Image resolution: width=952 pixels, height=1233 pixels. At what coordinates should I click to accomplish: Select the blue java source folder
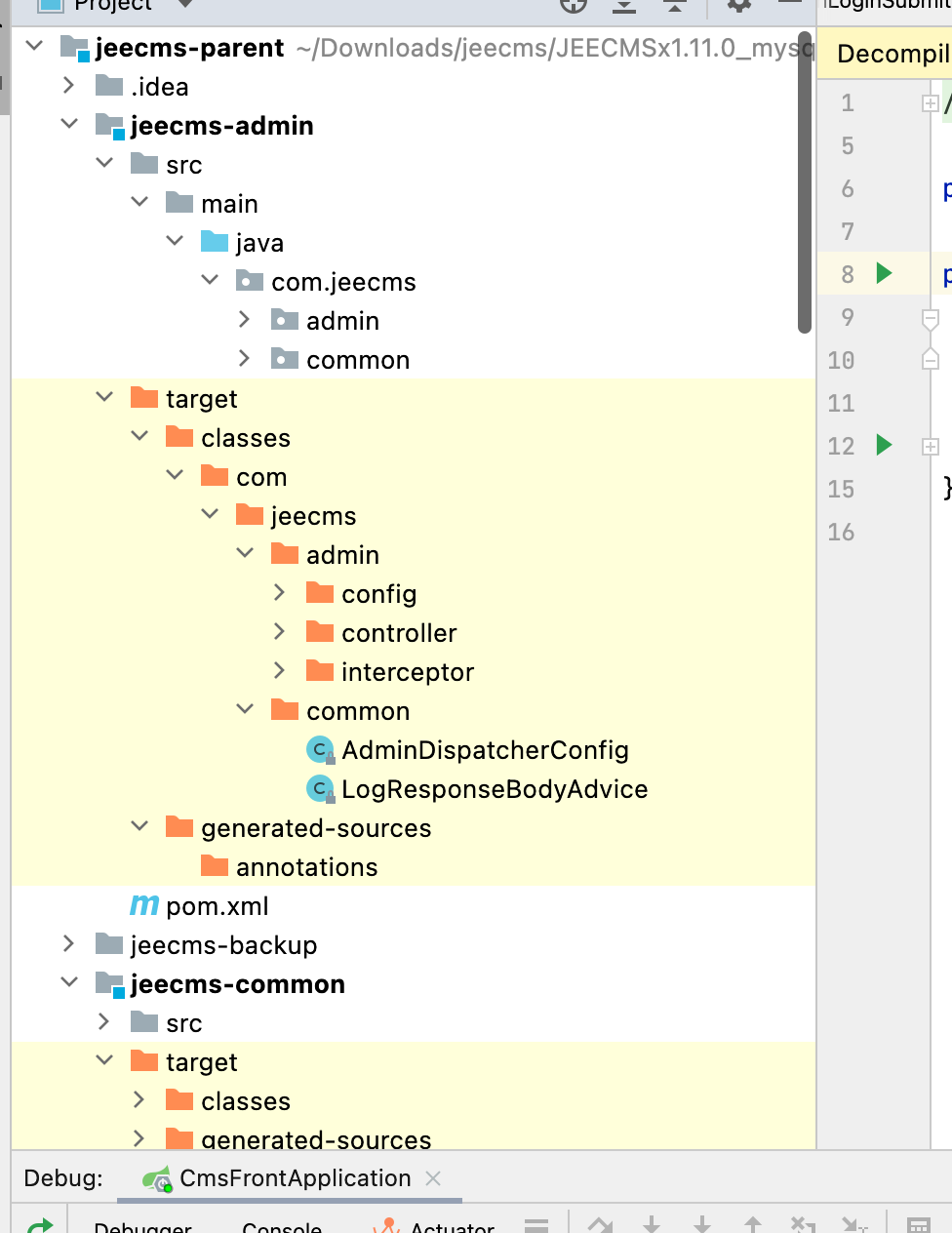click(x=258, y=243)
